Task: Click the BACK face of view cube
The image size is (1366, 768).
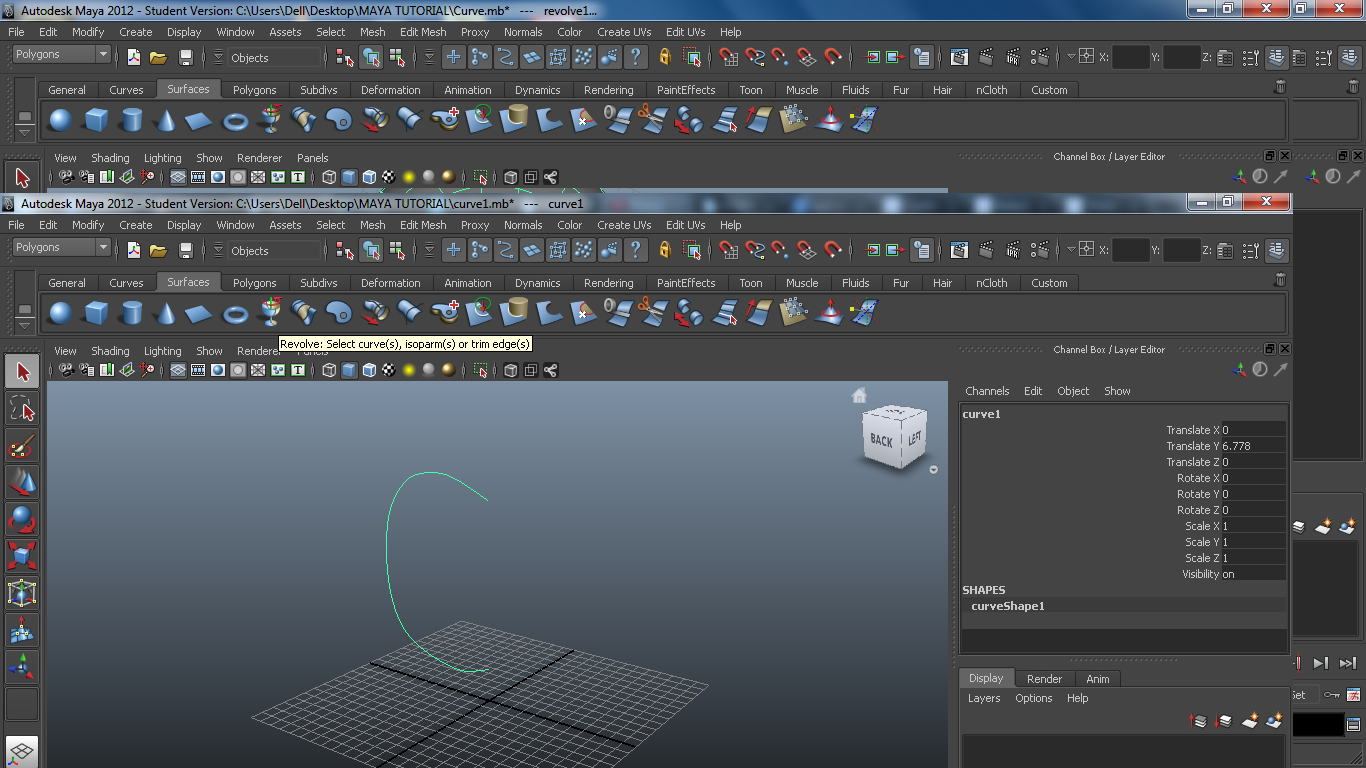Action: click(881, 440)
